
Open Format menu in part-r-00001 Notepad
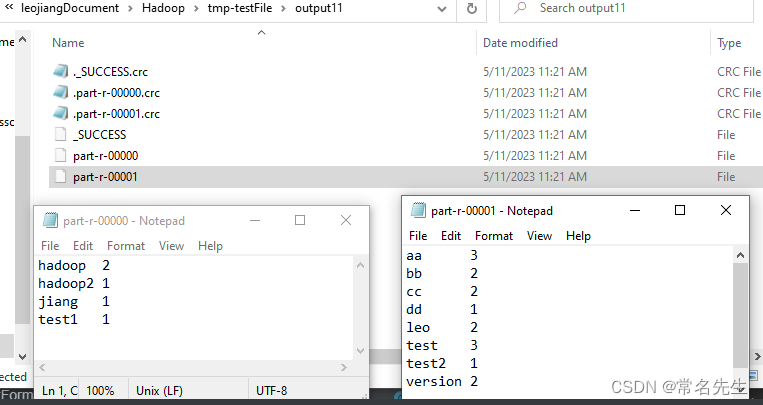tap(494, 236)
